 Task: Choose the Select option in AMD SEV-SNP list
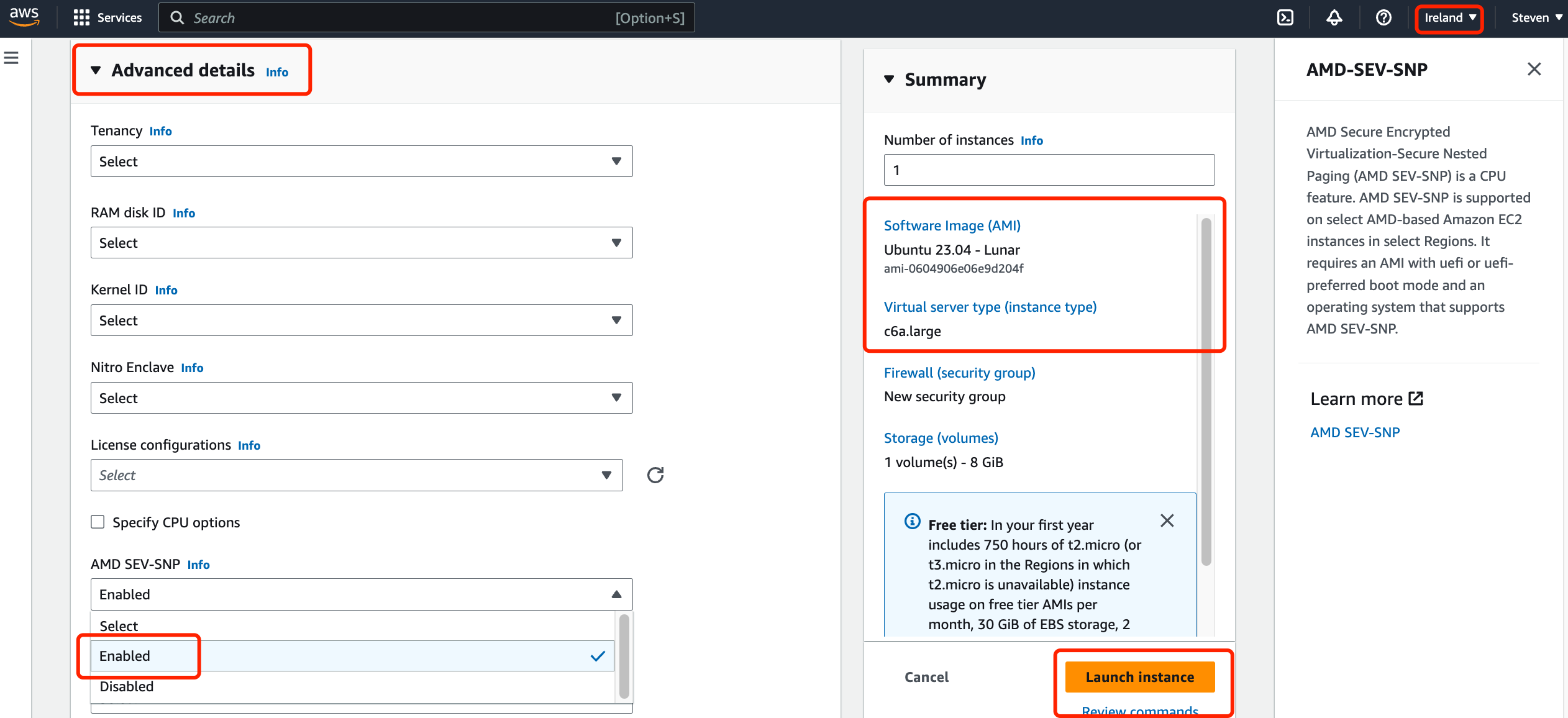pos(352,625)
